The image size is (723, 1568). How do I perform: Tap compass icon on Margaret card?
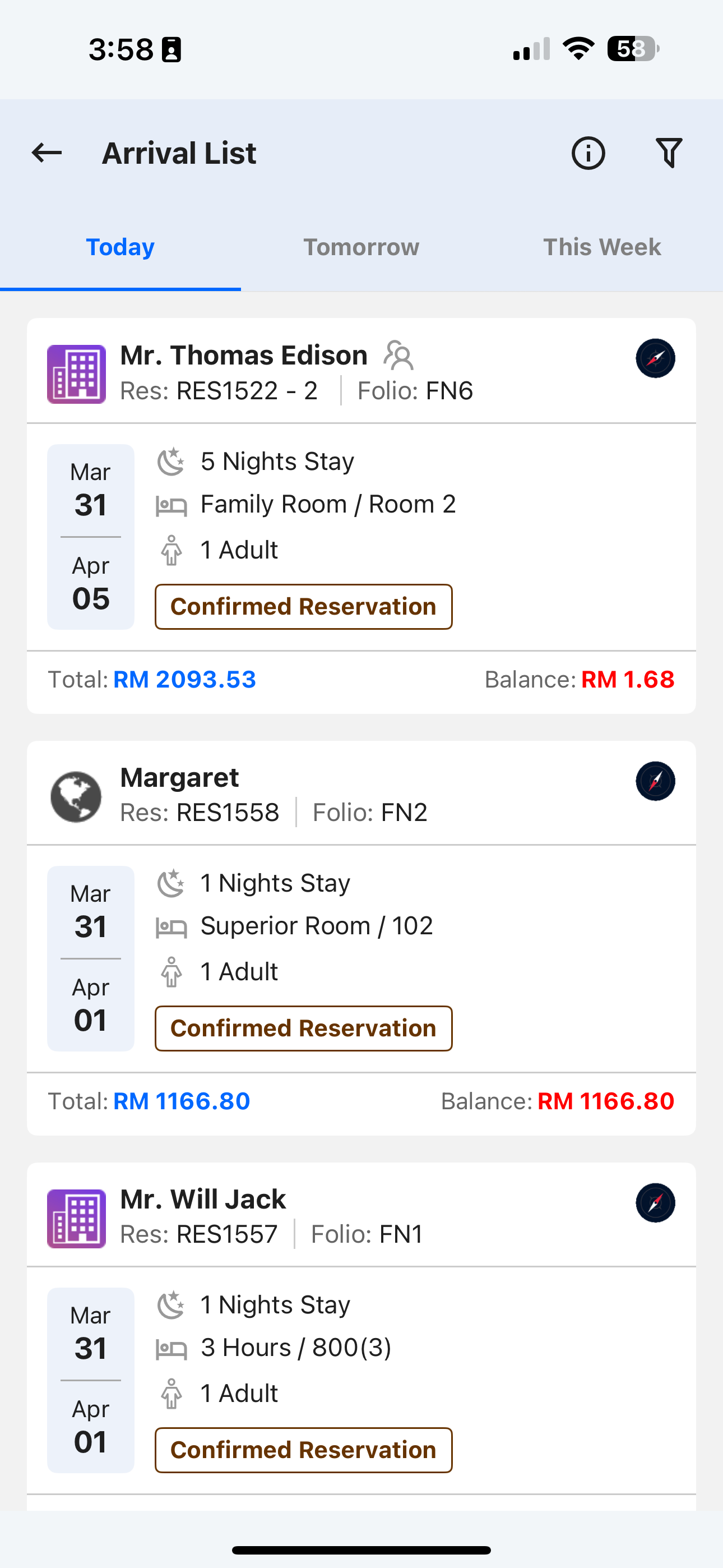pyautogui.click(x=655, y=781)
